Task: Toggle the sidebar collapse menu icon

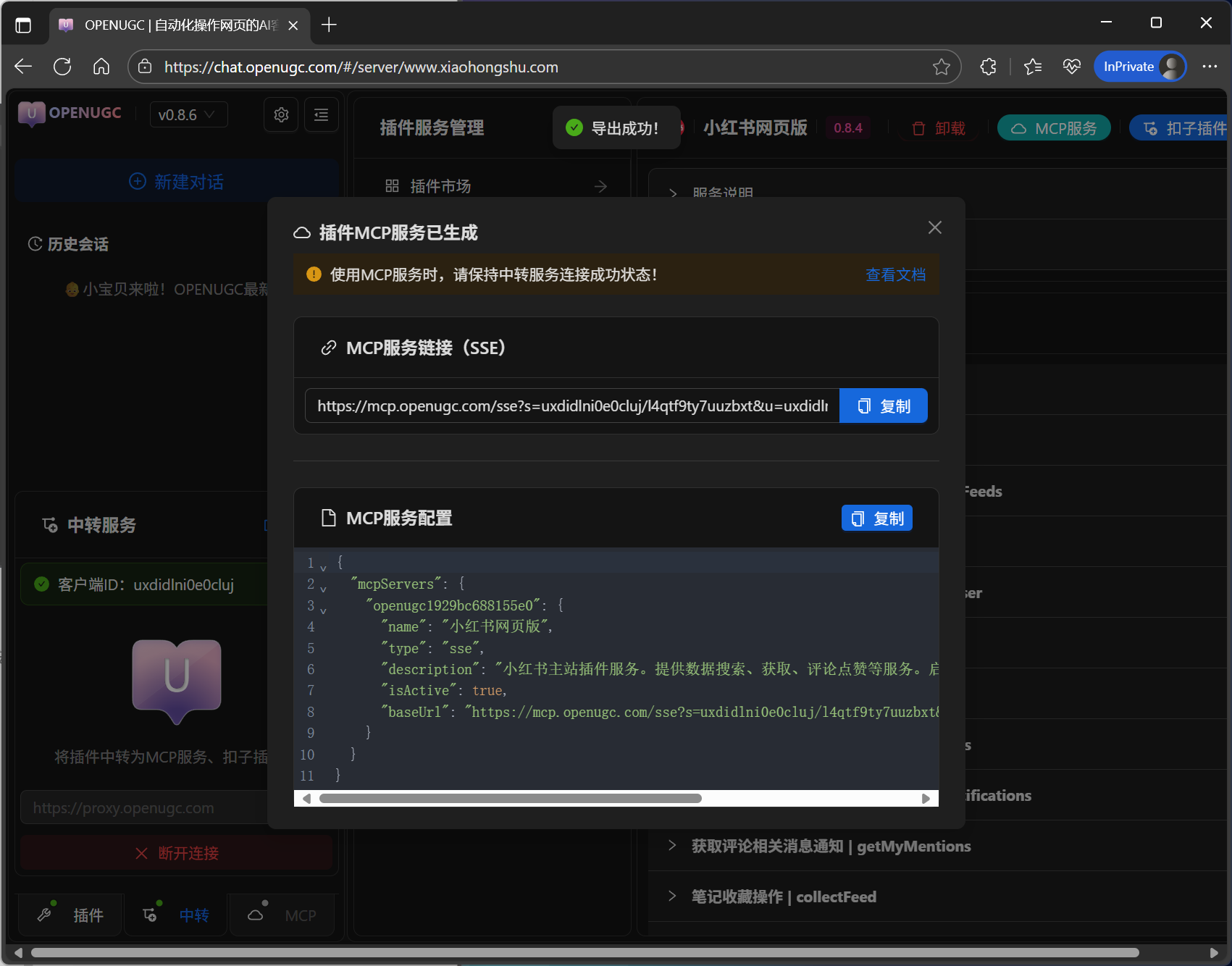Action: point(321,114)
